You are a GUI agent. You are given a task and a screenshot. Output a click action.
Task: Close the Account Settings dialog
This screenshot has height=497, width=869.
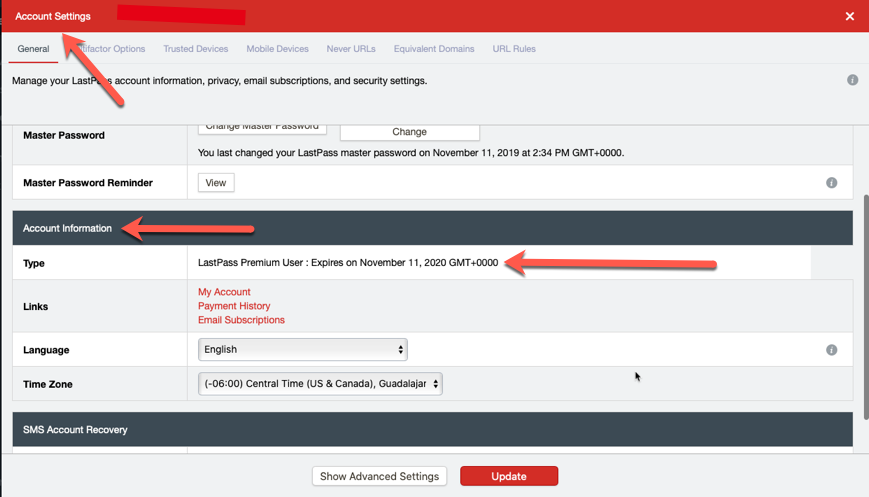pos(850,16)
